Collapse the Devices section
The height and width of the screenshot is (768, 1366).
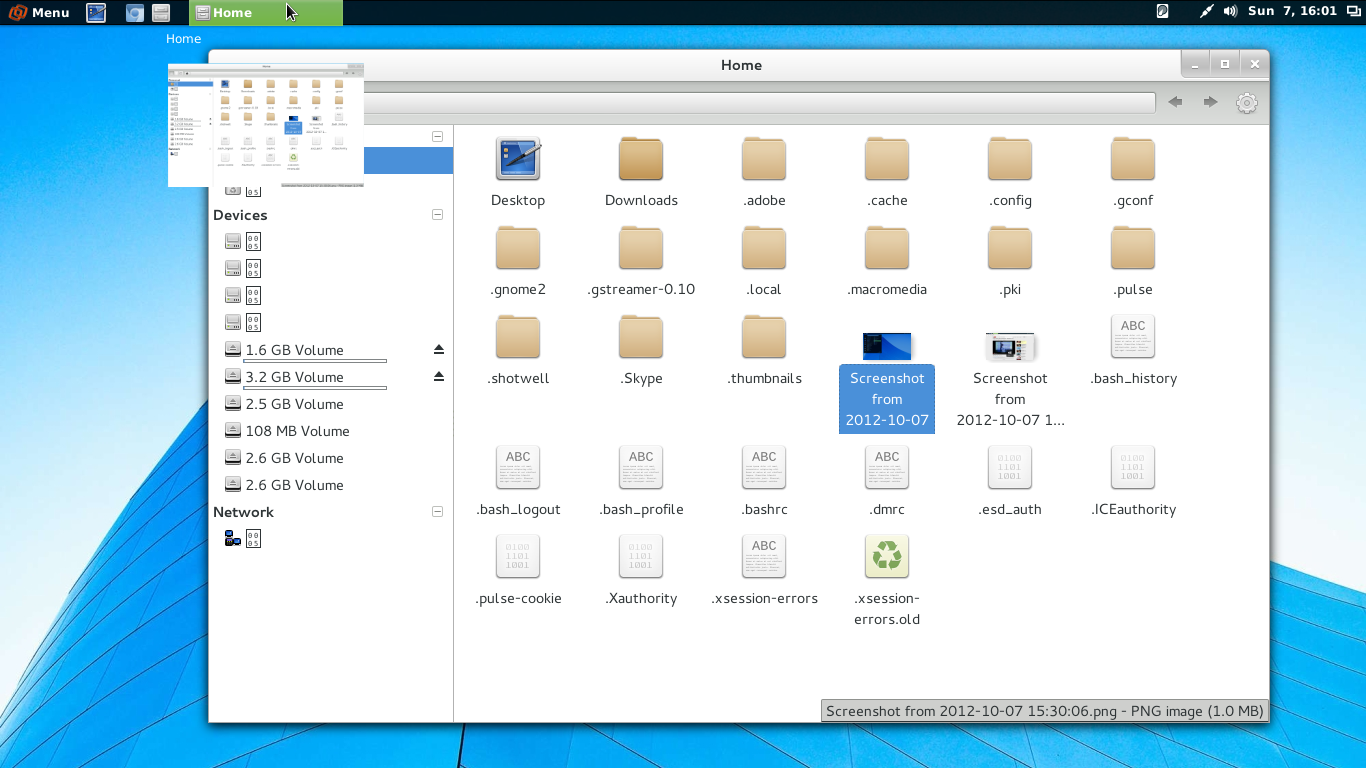[x=437, y=213]
